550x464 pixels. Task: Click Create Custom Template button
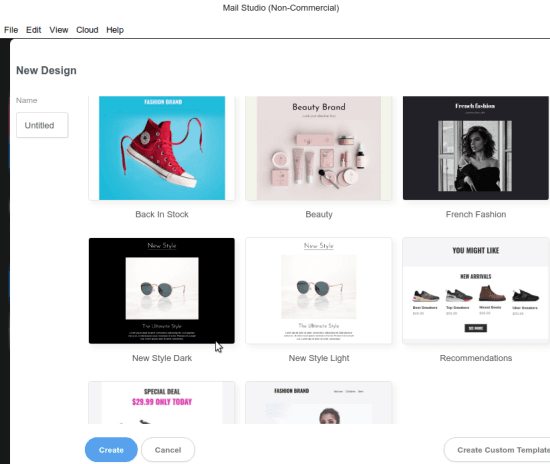pos(498,450)
